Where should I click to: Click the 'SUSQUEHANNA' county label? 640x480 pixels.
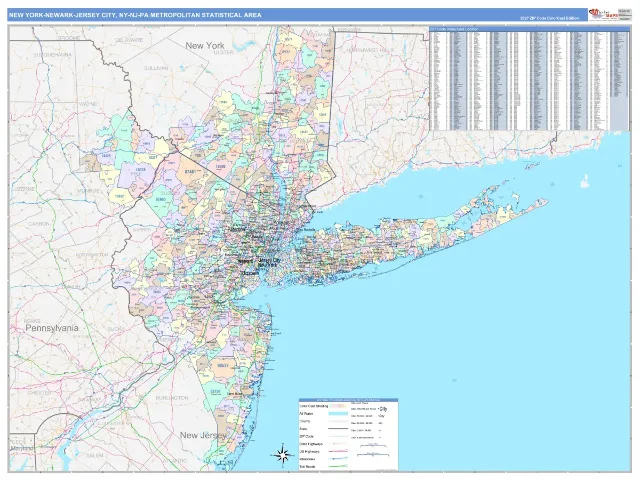click(x=53, y=54)
